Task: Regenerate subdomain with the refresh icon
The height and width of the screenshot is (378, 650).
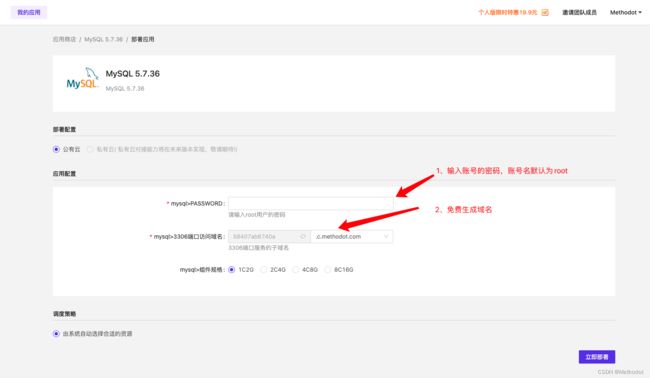Action: (303, 237)
